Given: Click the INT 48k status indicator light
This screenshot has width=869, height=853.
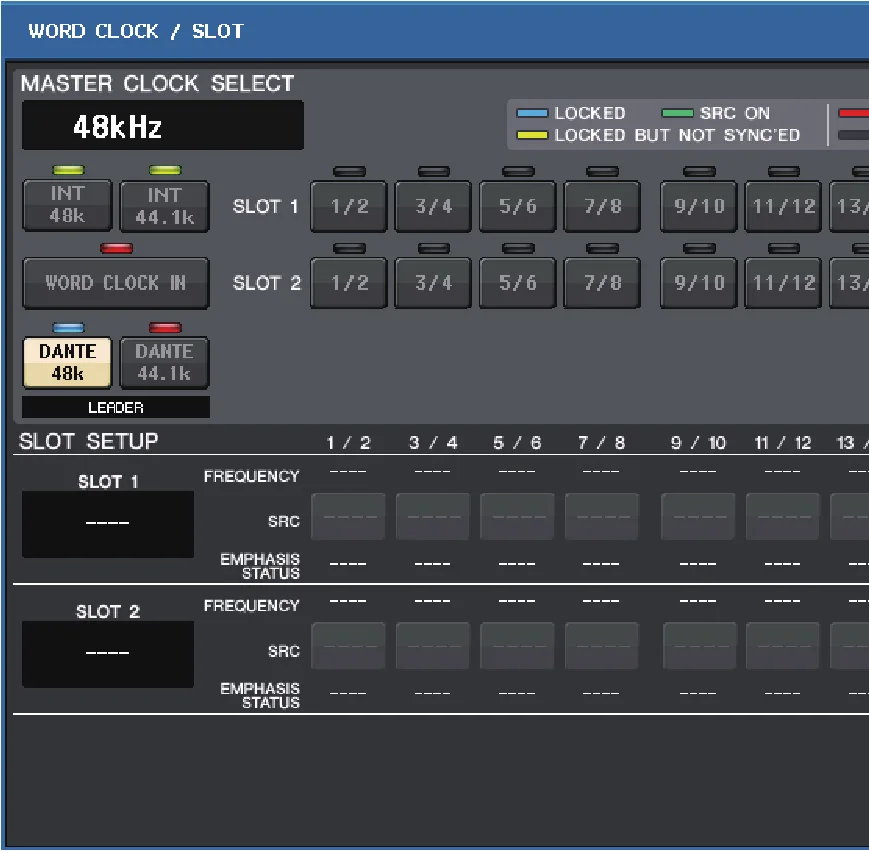Looking at the screenshot, I should point(68,170).
